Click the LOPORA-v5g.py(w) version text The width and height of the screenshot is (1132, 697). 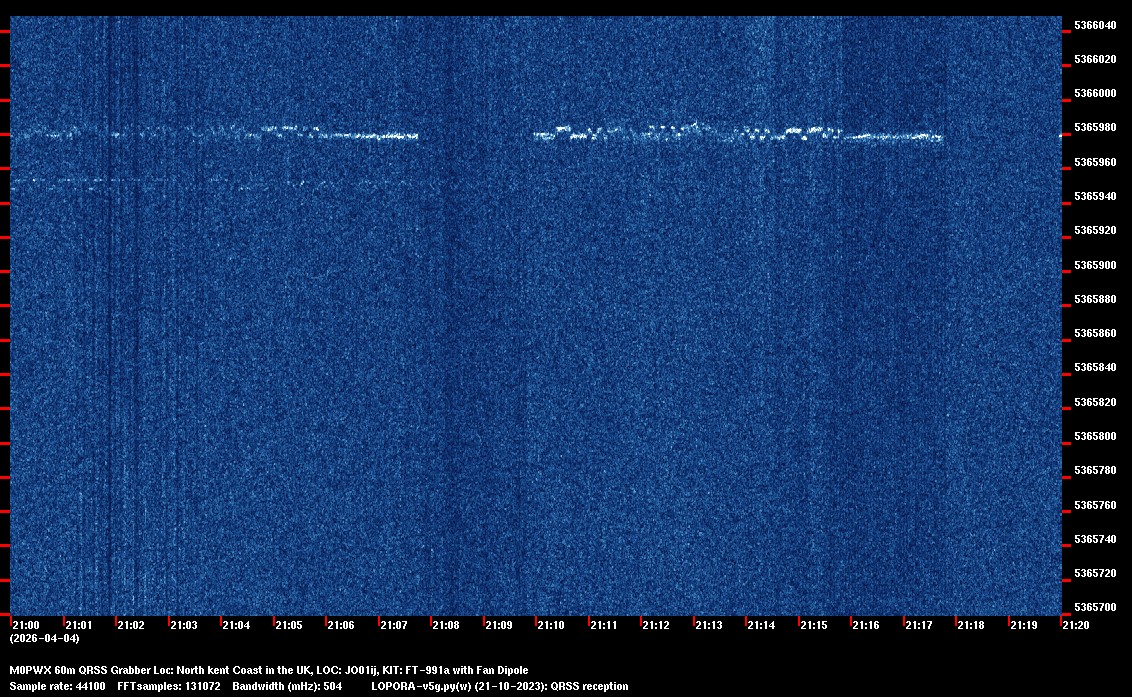(x=500, y=686)
